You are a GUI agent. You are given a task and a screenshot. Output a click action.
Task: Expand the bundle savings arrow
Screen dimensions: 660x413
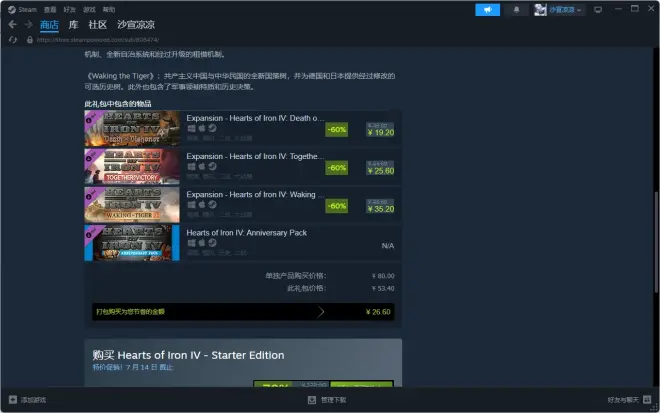[x=321, y=311]
